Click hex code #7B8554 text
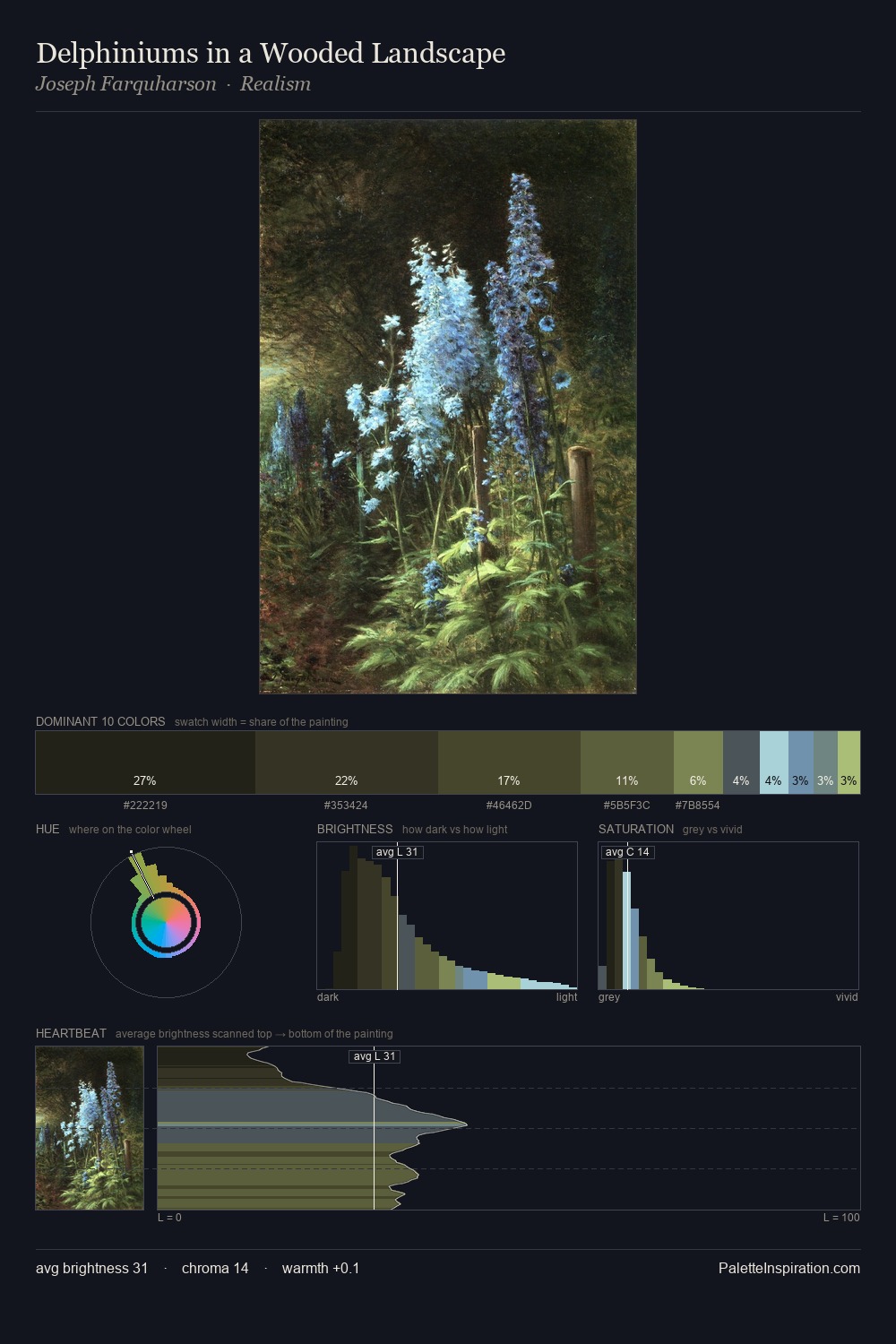The image size is (896, 1344). tap(697, 806)
